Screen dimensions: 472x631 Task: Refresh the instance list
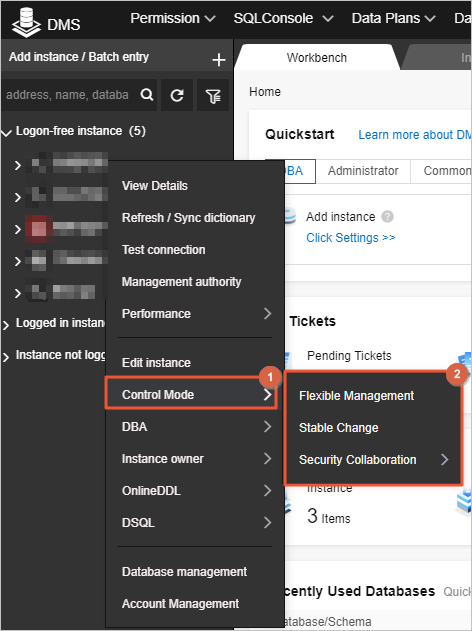pyautogui.click(x=177, y=95)
